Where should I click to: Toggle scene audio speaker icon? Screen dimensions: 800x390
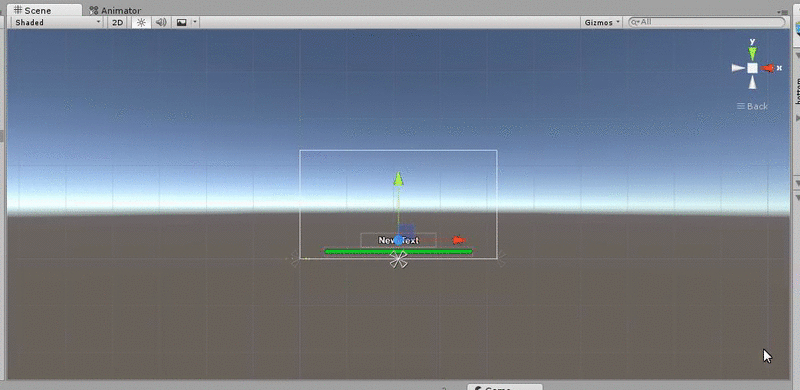point(161,22)
